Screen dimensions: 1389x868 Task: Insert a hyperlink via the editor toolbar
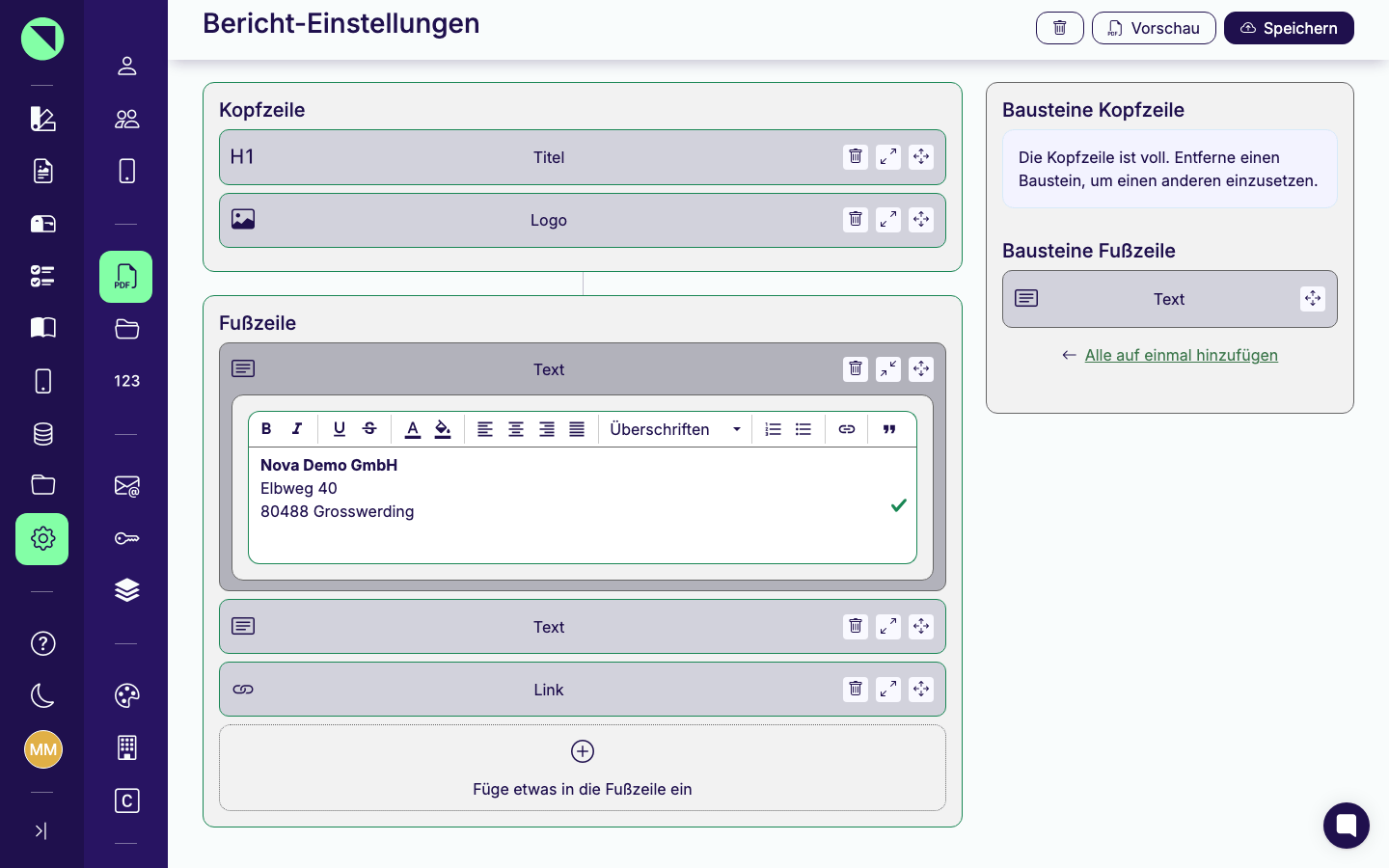click(847, 429)
